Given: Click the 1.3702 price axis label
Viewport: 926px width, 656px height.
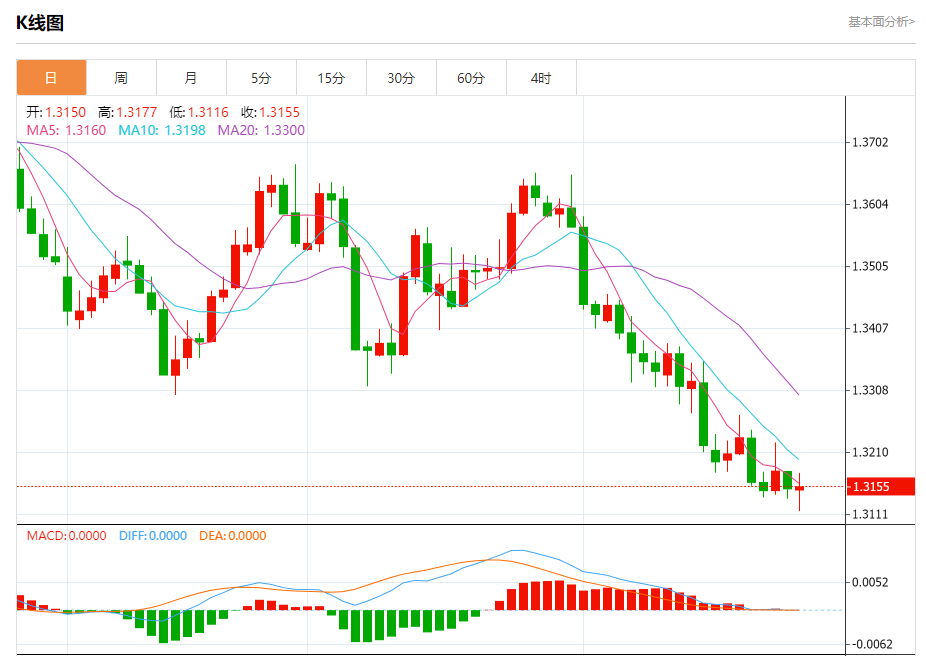Looking at the screenshot, I should [870, 142].
